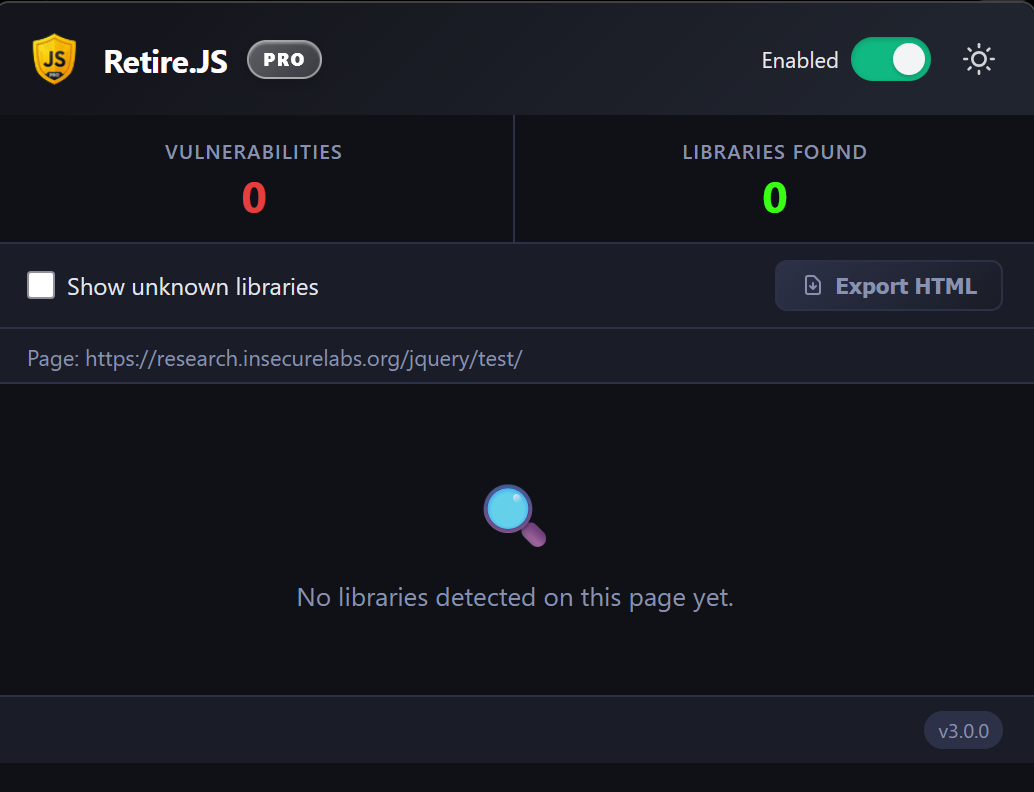Viewport: 1034px width, 792px height.
Task: Click the PRO badge
Action: (284, 59)
